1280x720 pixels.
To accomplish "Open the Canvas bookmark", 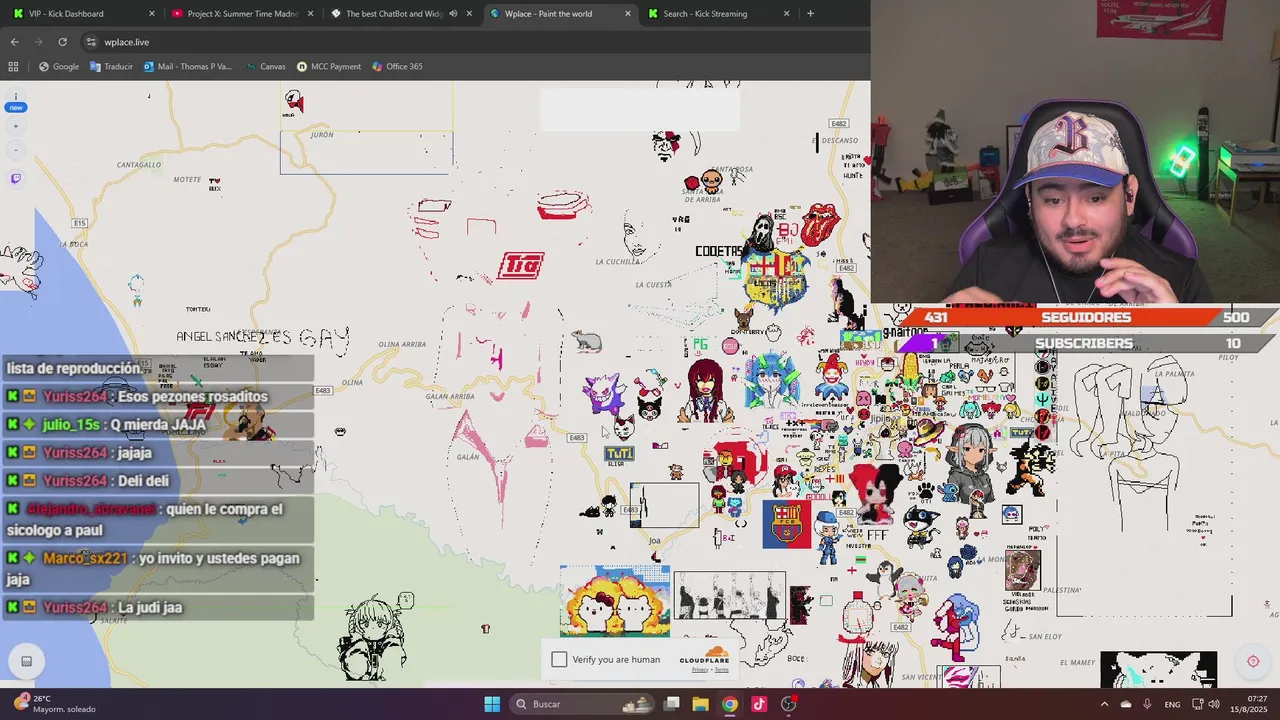I will tap(265, 67).
